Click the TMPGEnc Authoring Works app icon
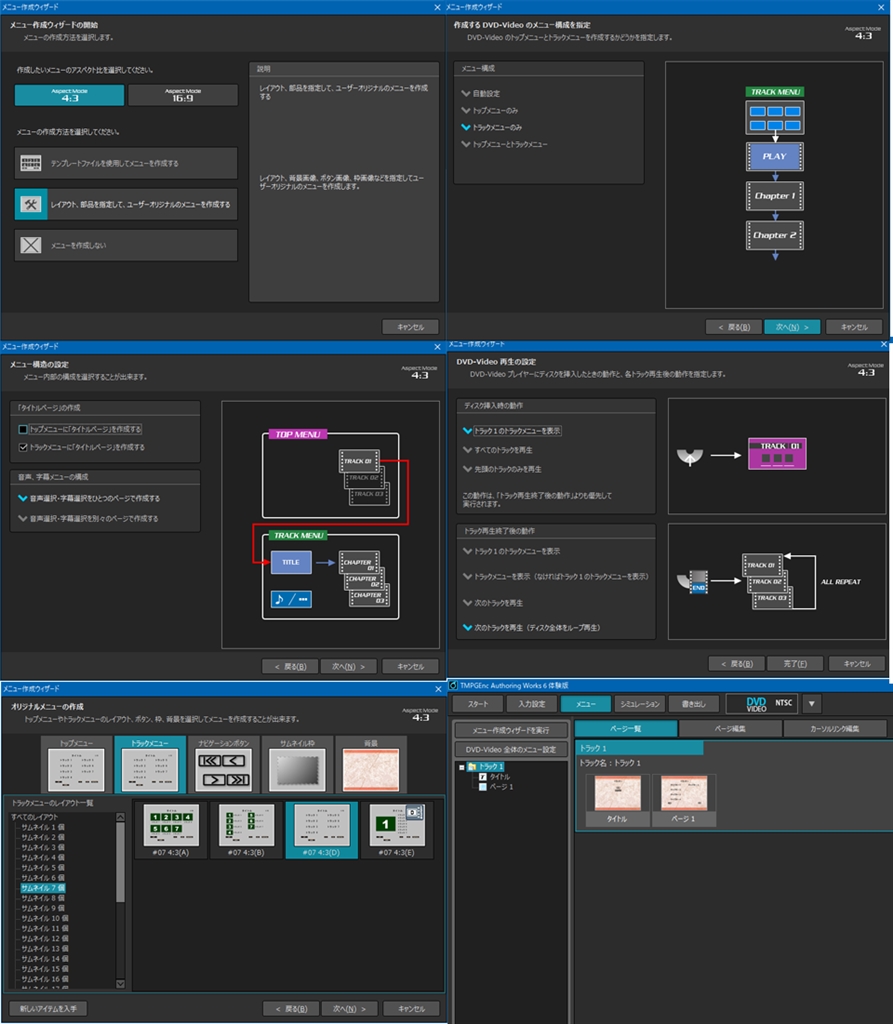This screenshot has height=1024, width=893. tap(453, 686)
